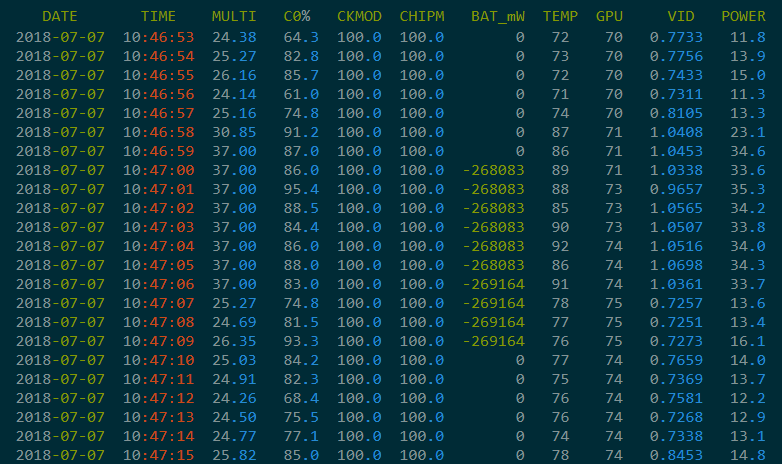Click the CHIPM column header

[x=422, y=16]
